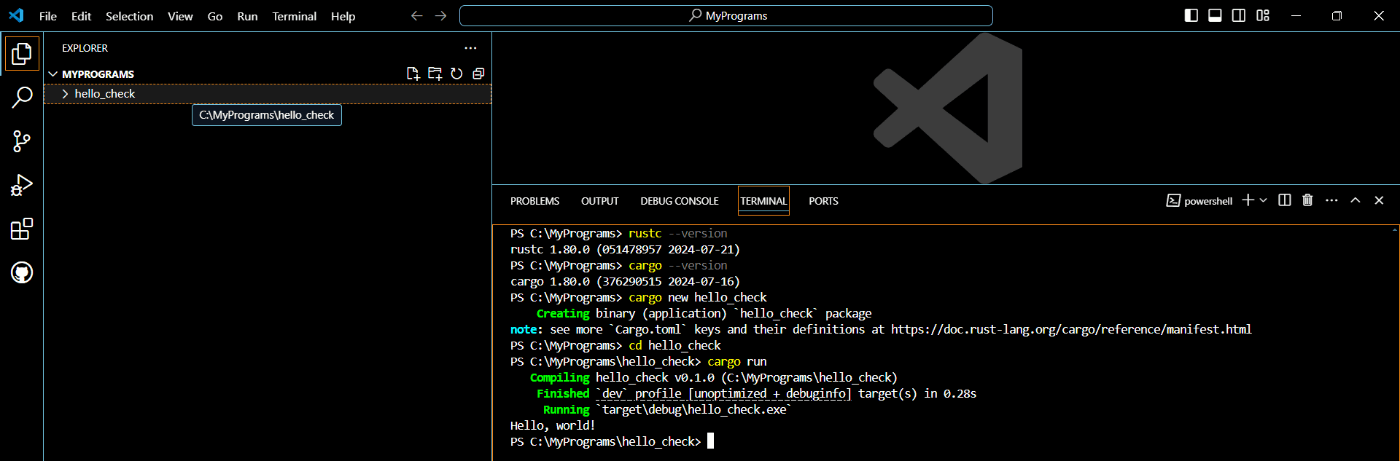
Task: Open the Extensions view
Action: tap(21, 229)
